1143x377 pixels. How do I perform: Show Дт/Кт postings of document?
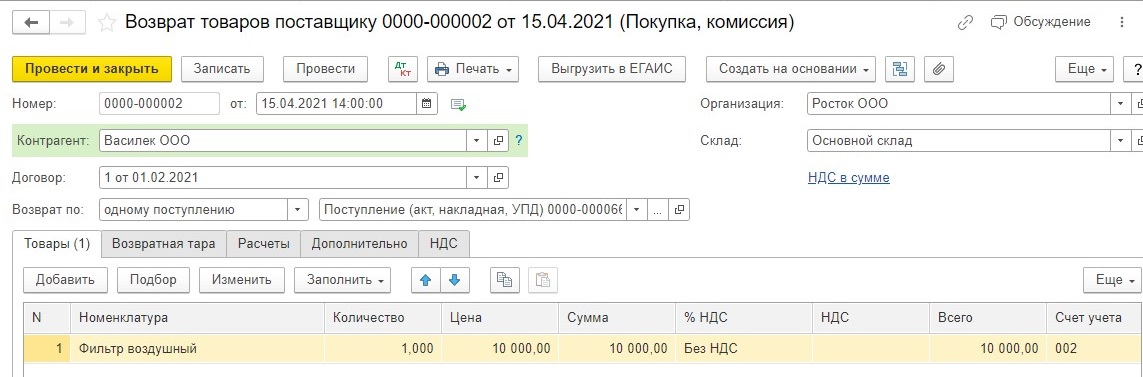click(x=402, y=69)
